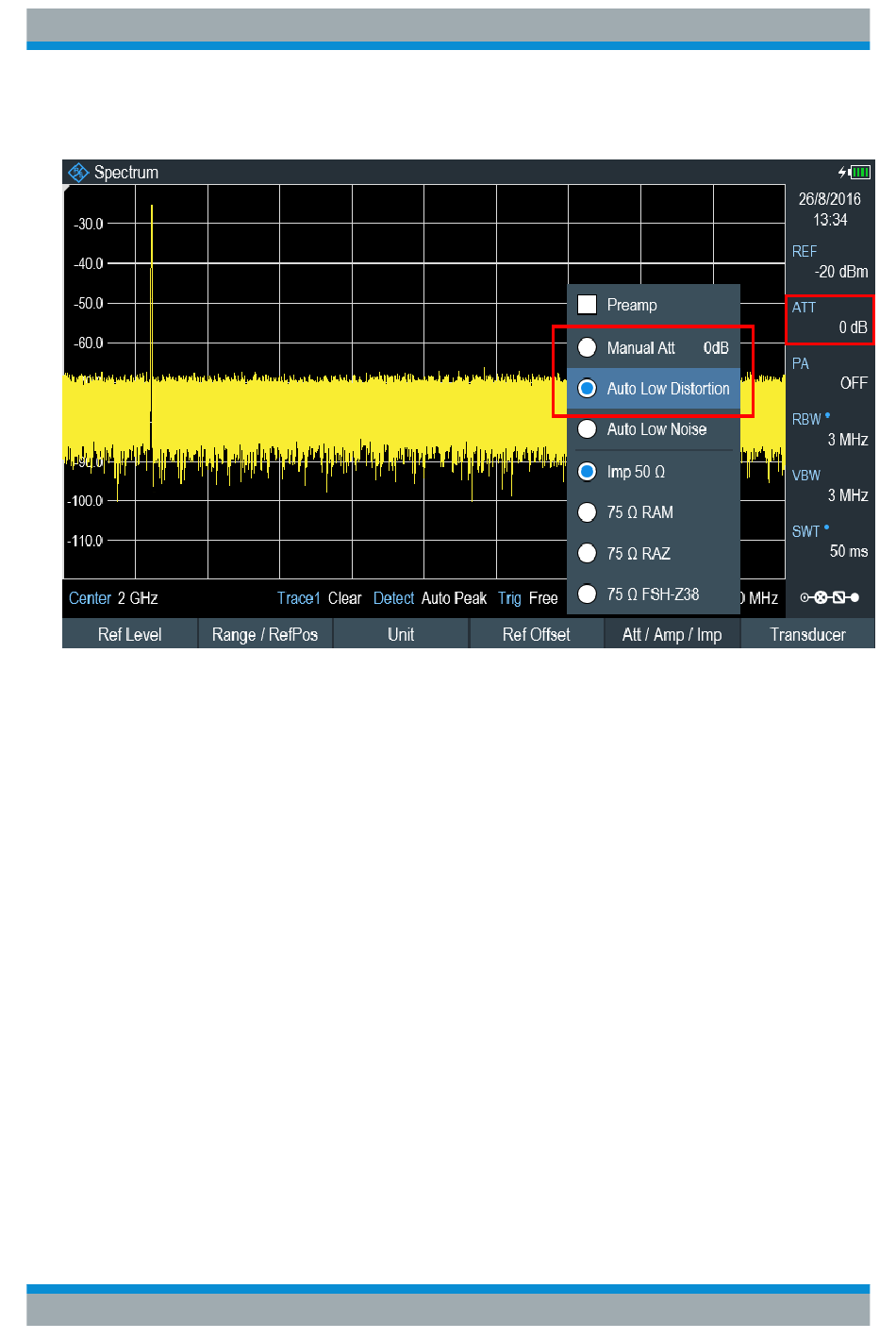Click the -30.0 axis label

[x=88, y=225]
